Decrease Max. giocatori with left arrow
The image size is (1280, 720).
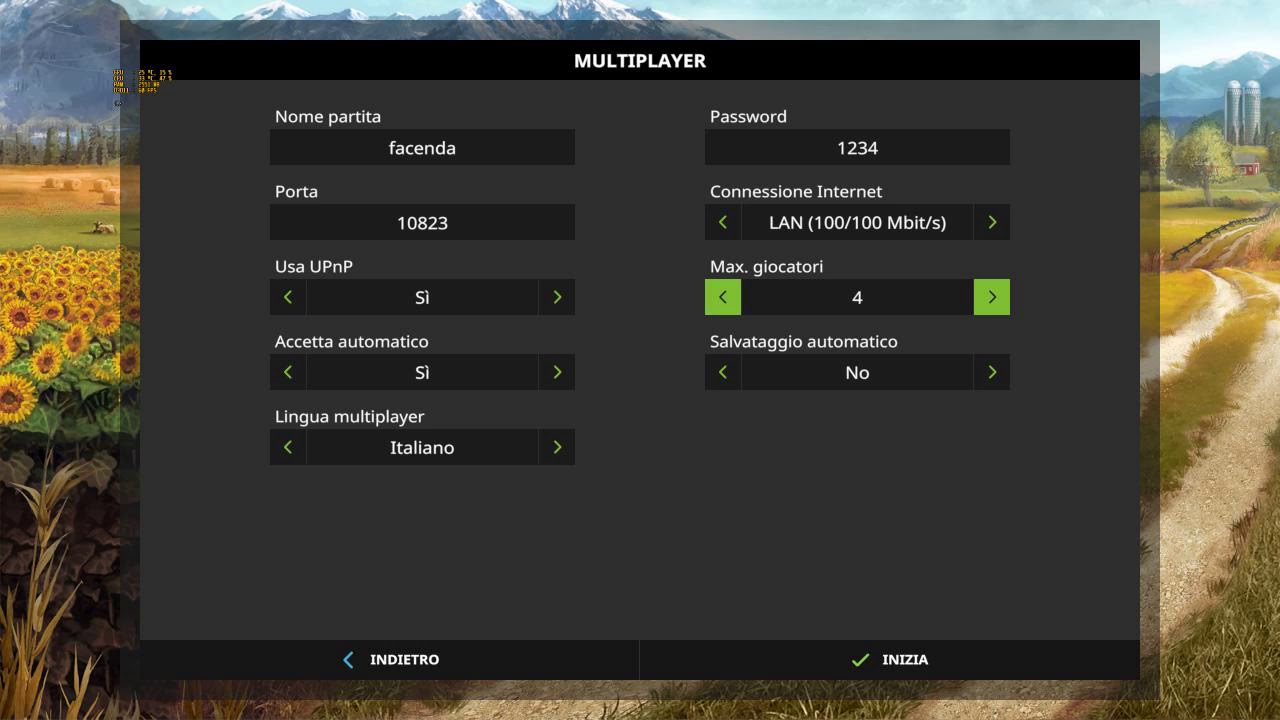click(723, 297)
